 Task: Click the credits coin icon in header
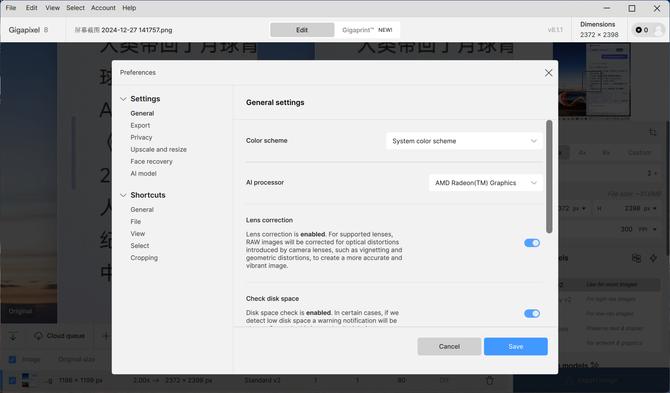tap(639, 30)
